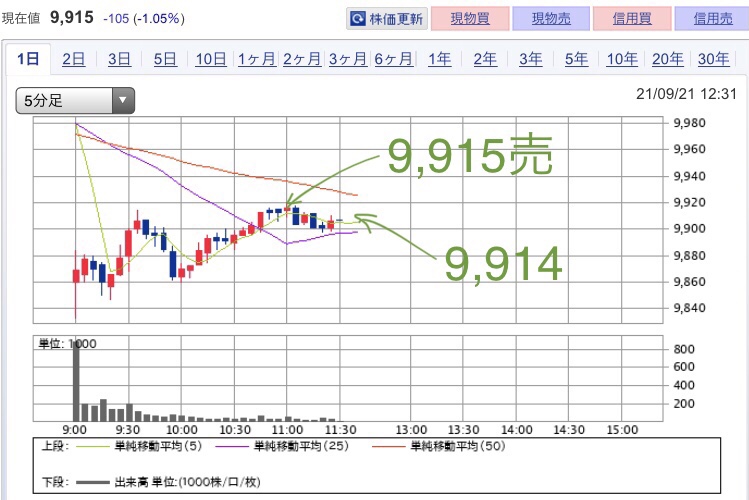Select the 30年 period tab
749x500 pixels.
coord(713,59)
